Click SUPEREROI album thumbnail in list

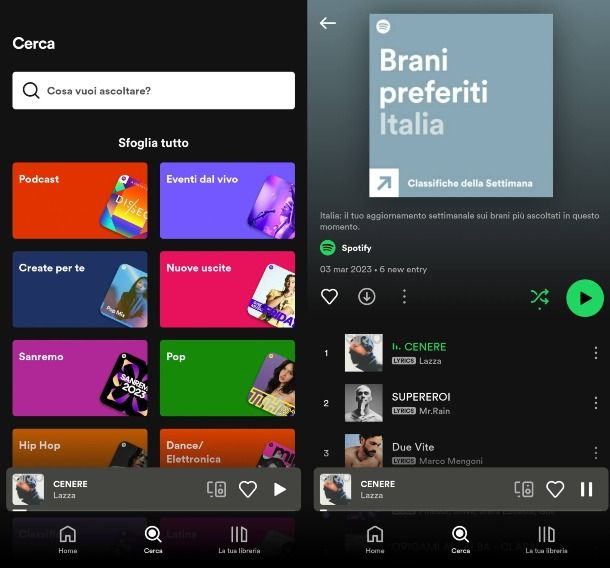click(x=364, y=403)
